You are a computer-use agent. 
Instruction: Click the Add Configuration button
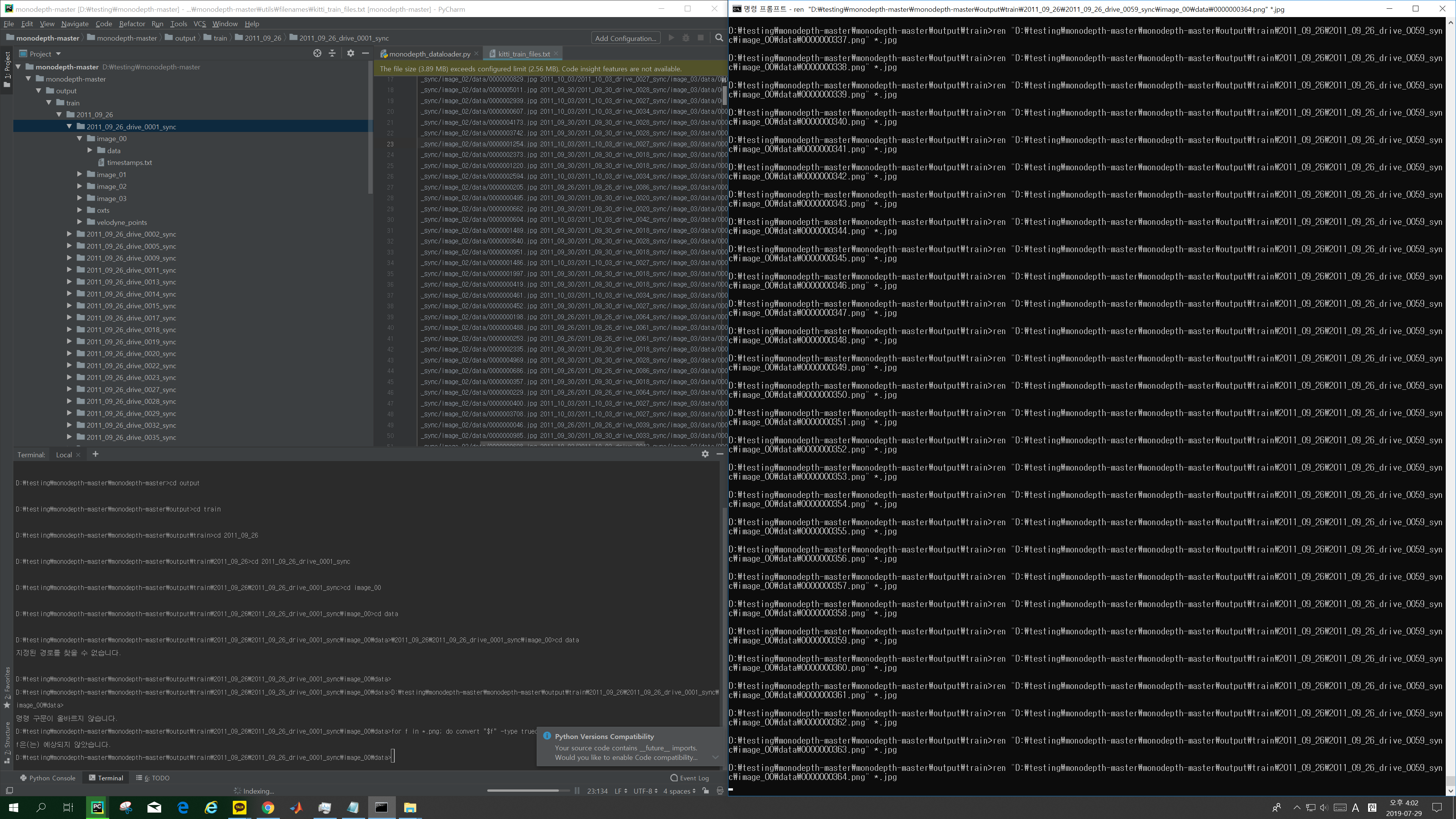click(625, 38)
